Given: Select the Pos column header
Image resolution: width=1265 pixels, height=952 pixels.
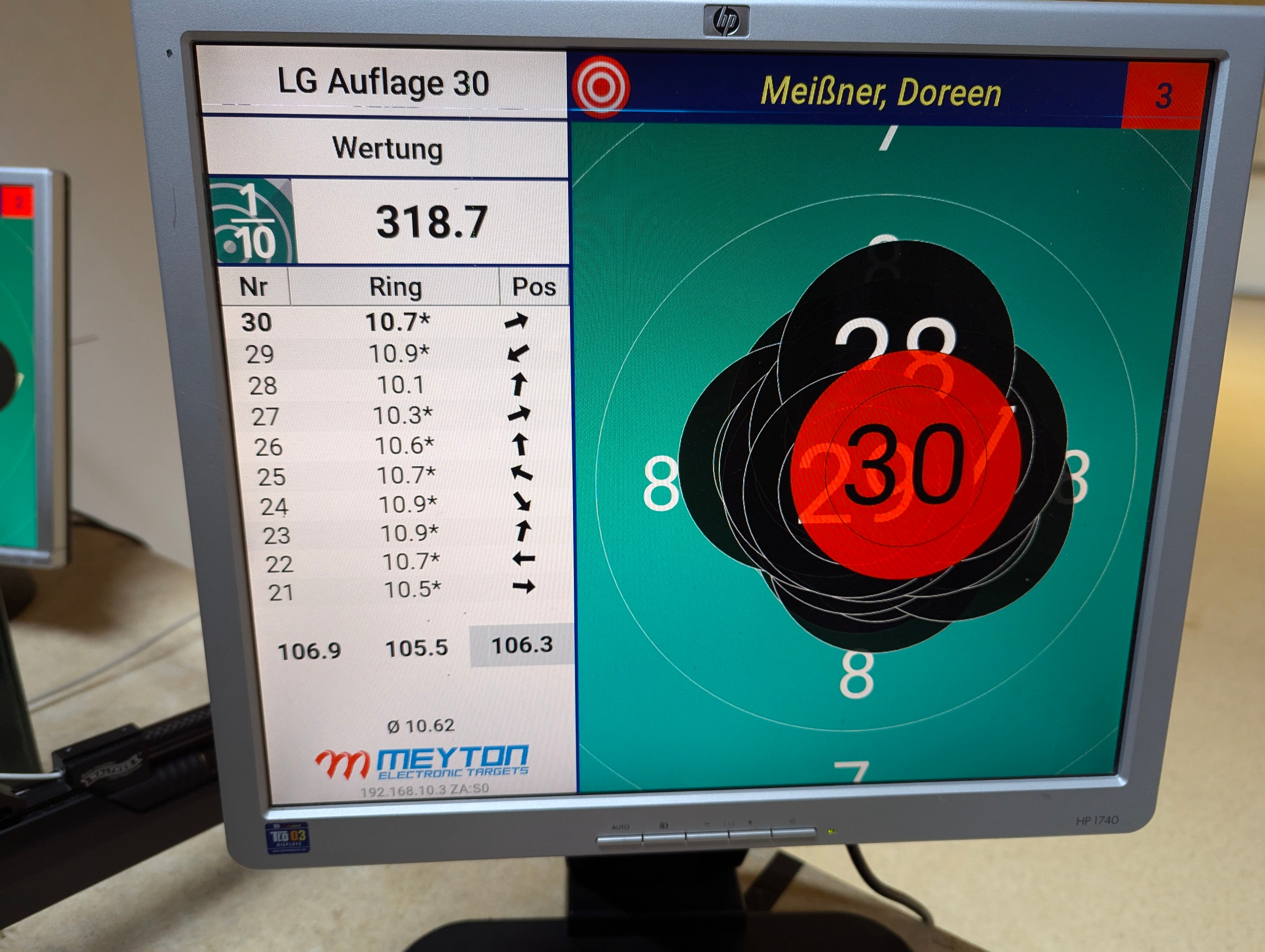Looking at the screenshot, I should tap(533, 286).
